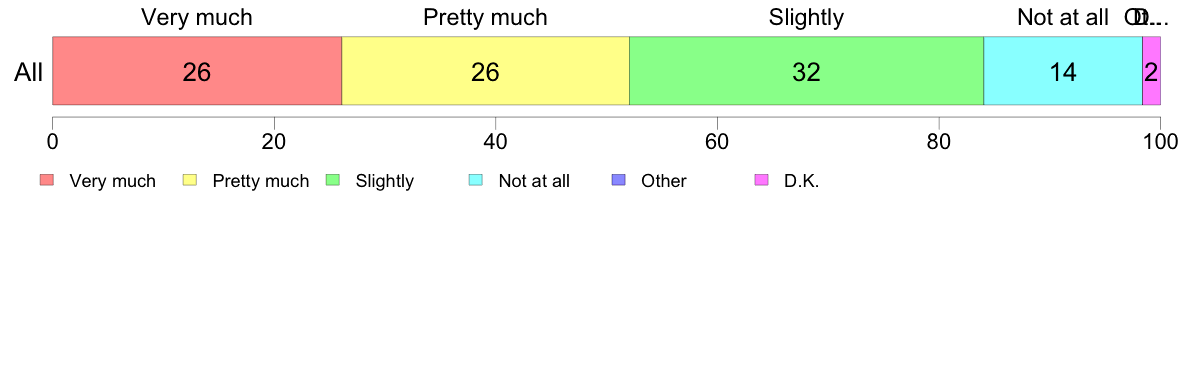Screen dimensions: 1188x368
Task: Click the green Slightly legend swatch
Action: click(x=333, y=180)
